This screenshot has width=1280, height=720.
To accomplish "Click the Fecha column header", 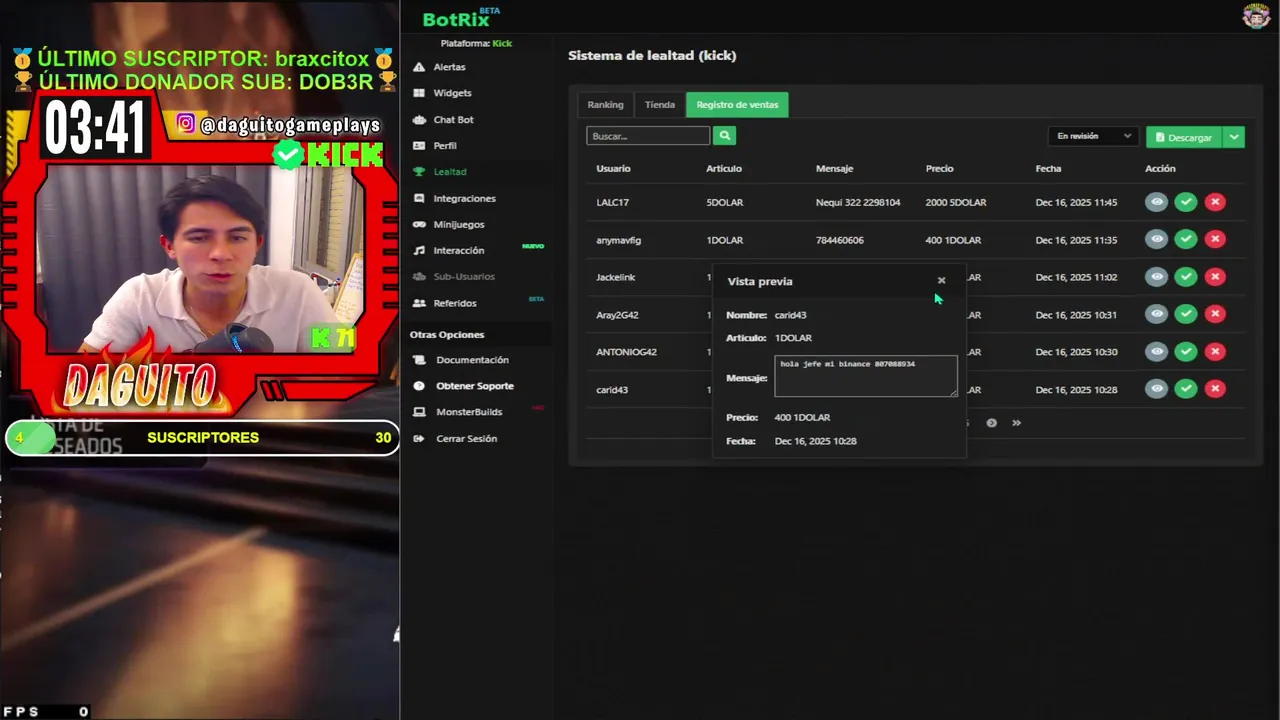I will coord(1048,169).
